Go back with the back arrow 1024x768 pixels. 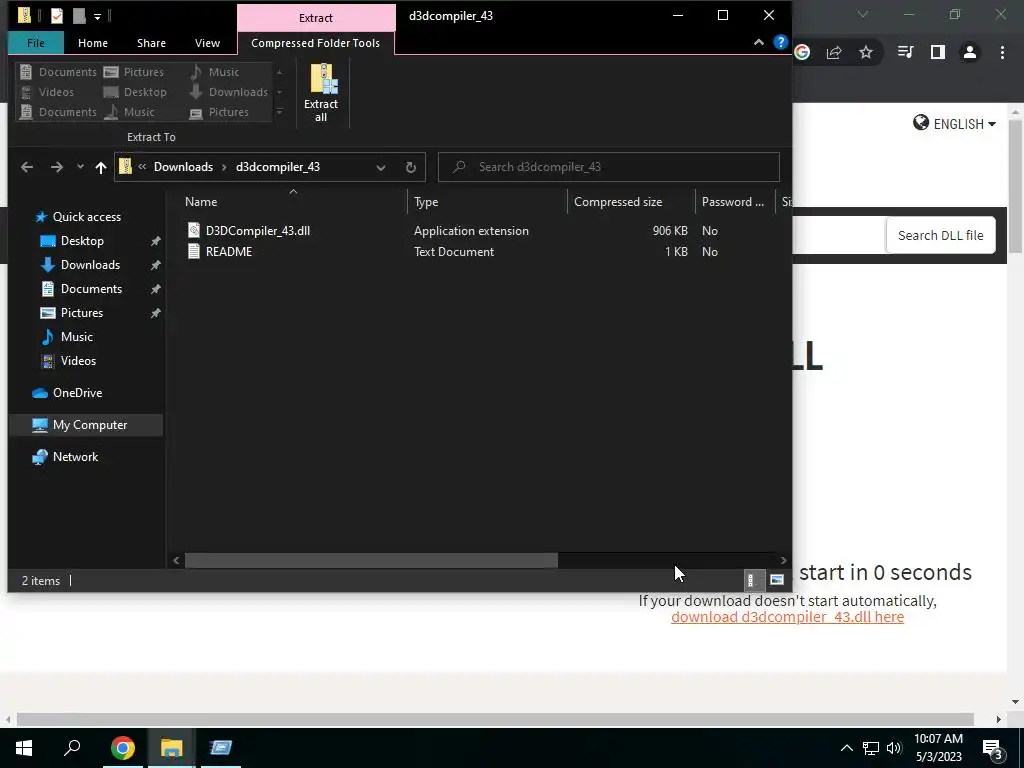coord(27,167)
